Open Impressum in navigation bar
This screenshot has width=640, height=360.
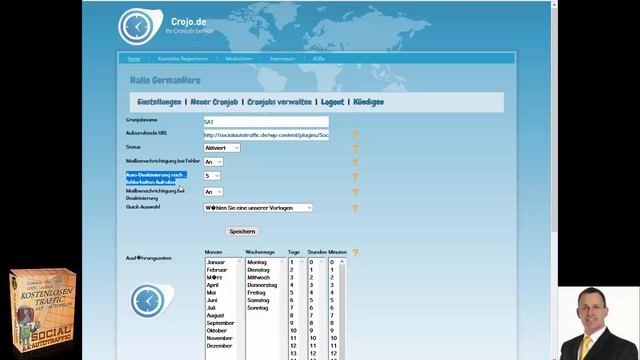pos(282,59)
